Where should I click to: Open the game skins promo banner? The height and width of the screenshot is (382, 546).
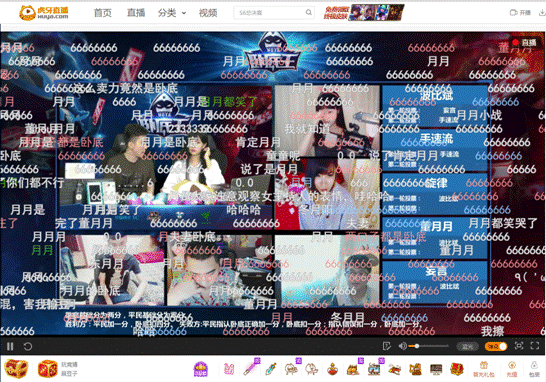tap(364, 12)
